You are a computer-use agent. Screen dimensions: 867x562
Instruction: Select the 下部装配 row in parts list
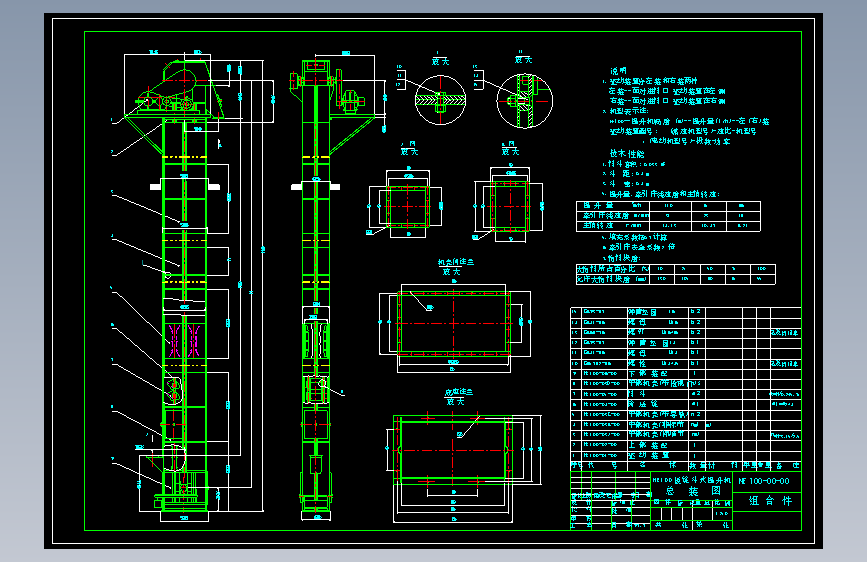686,373
